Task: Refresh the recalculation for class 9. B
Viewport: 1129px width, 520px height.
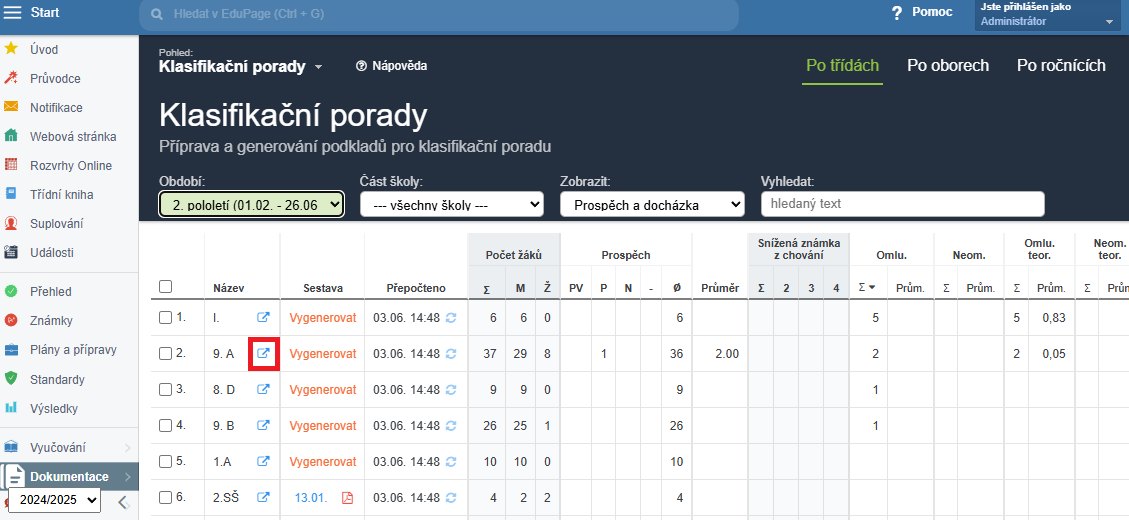Action: pos(451,425)
